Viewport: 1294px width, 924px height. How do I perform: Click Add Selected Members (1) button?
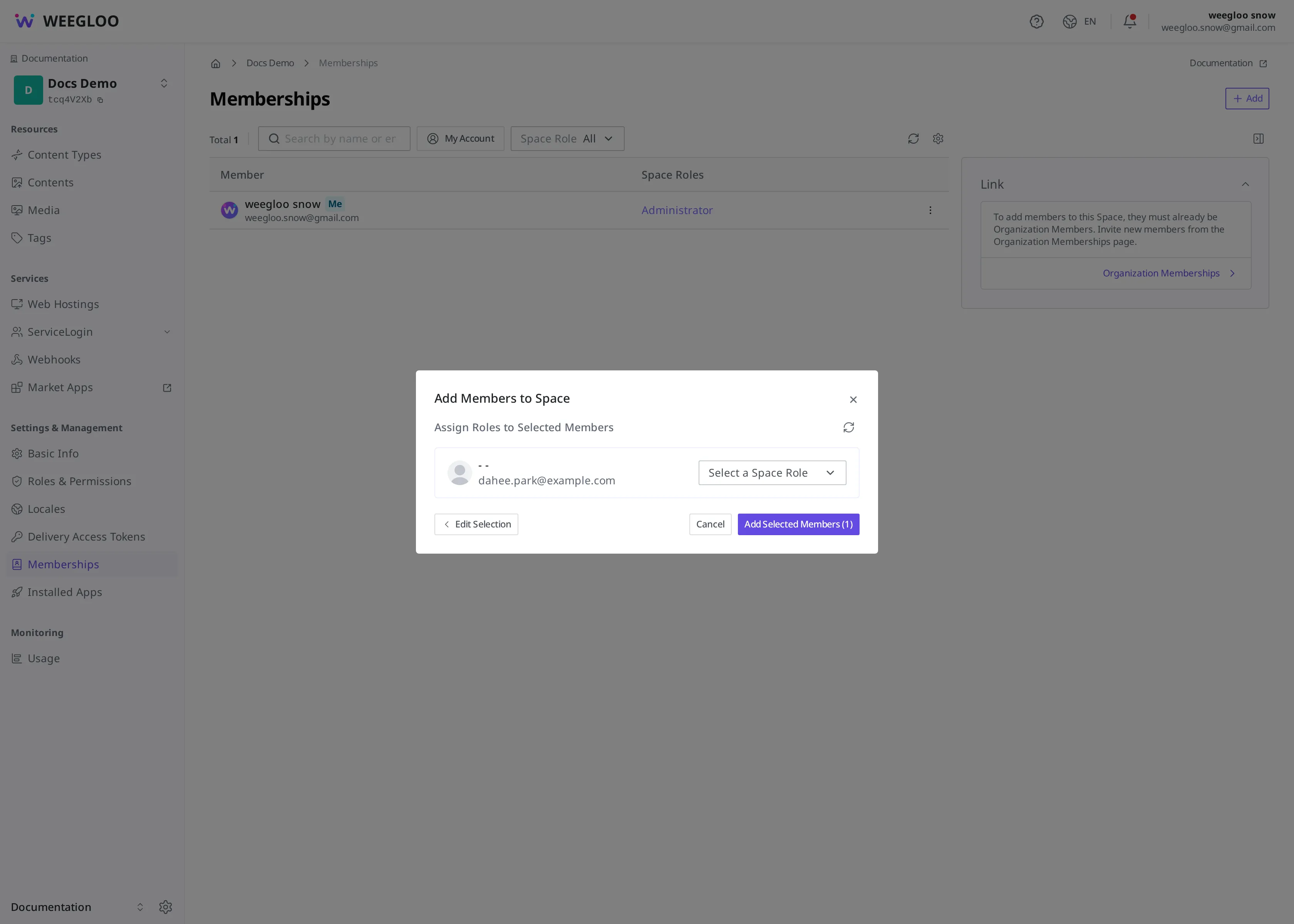798,524
